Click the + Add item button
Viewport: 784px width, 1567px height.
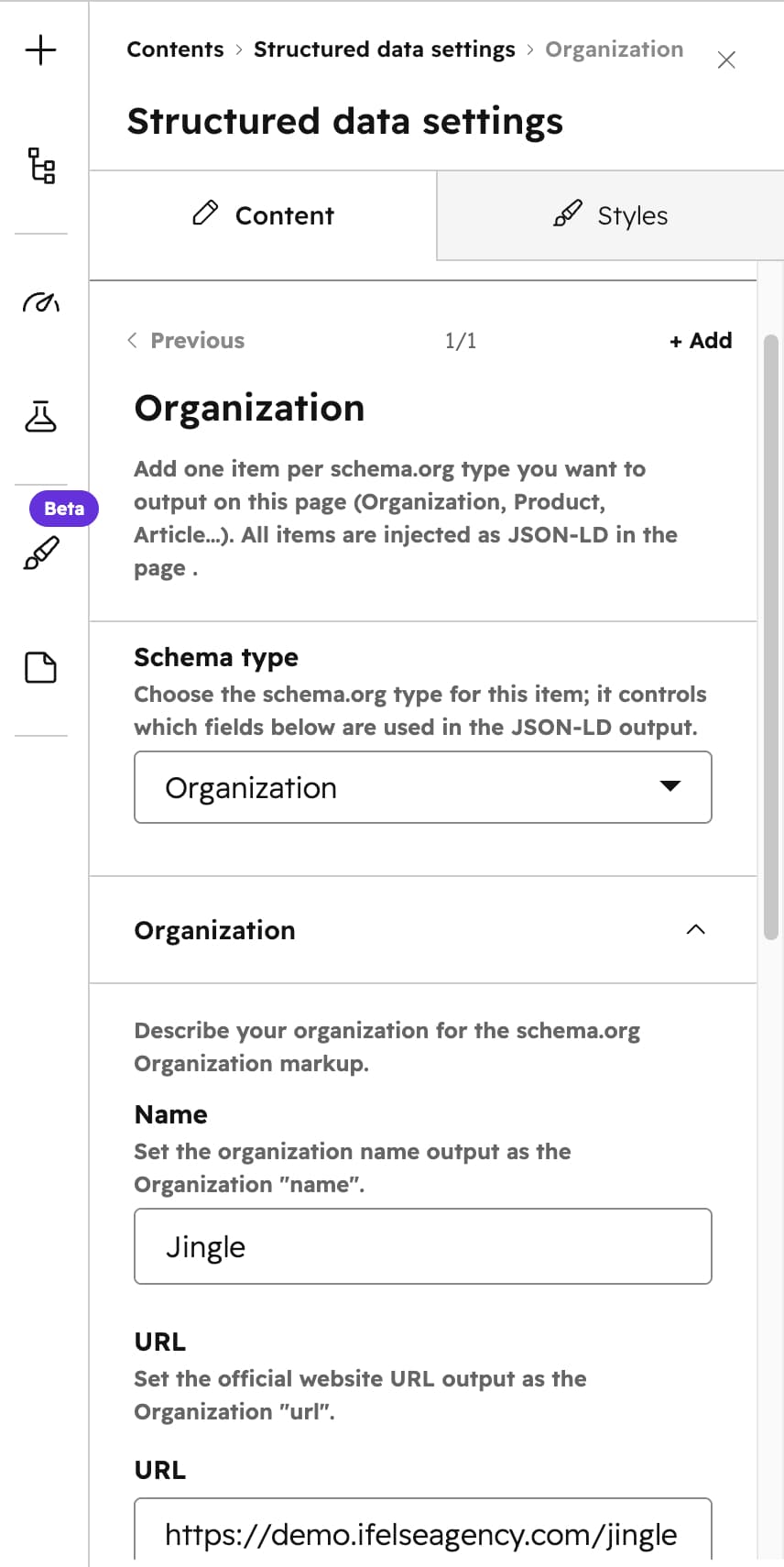[x=701, y=341]
